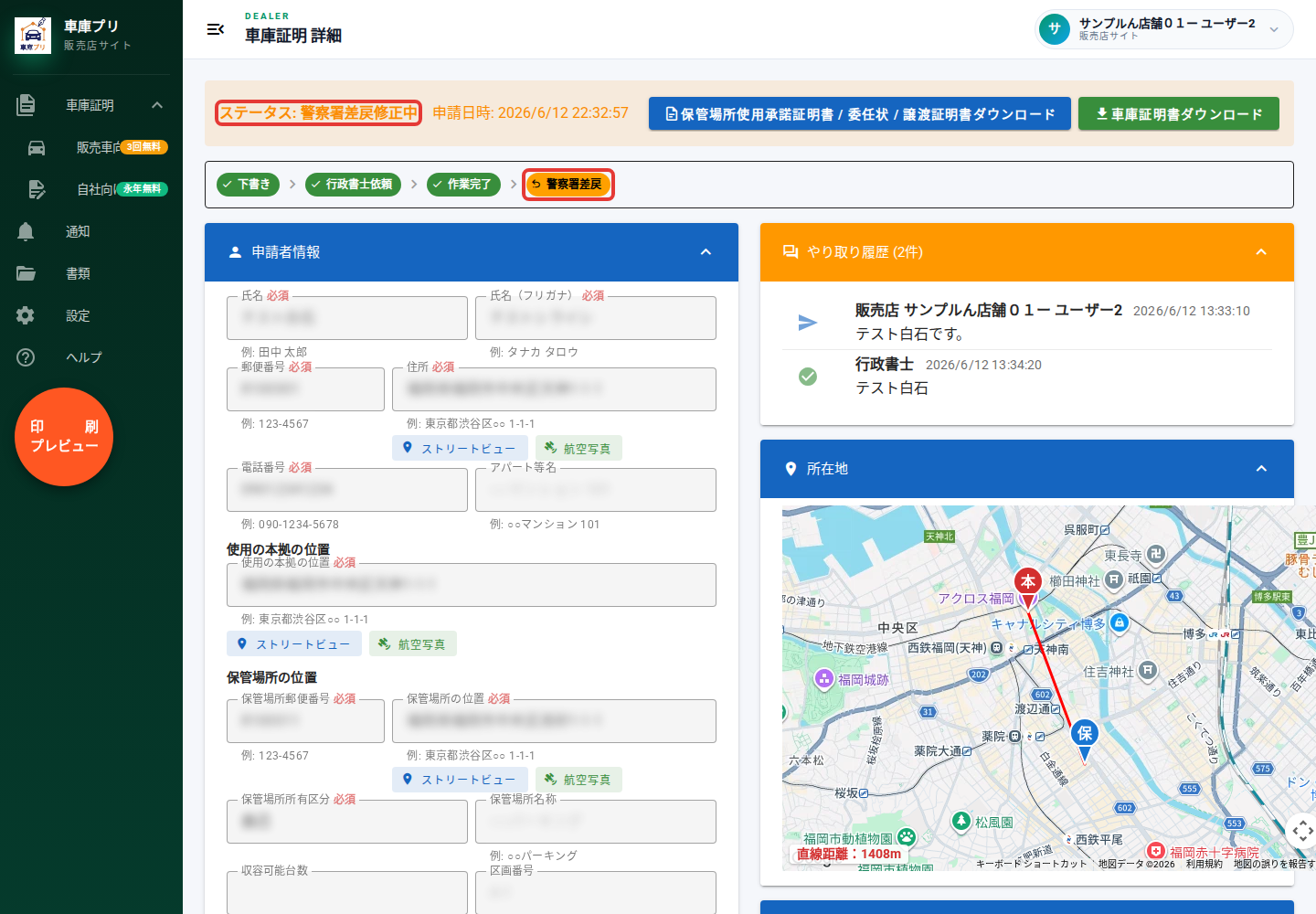Open ストリートビュー for 保管場所の位置
1316x914 pixels.
460,779
